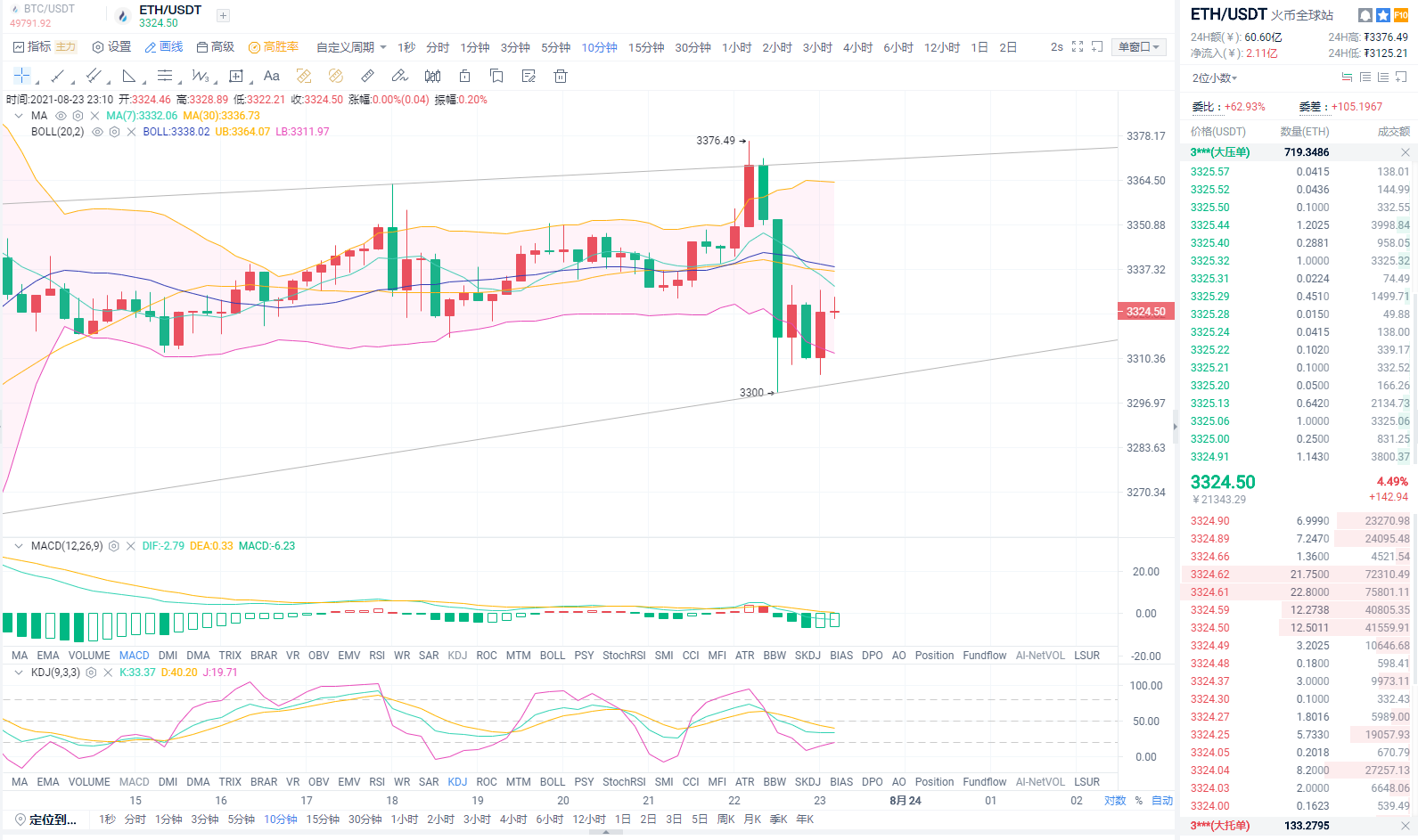The width and height of the screenshot is (1418, 840).
Task: Click 定位到 locate button at bottom
Action: (x=53, y=820)
